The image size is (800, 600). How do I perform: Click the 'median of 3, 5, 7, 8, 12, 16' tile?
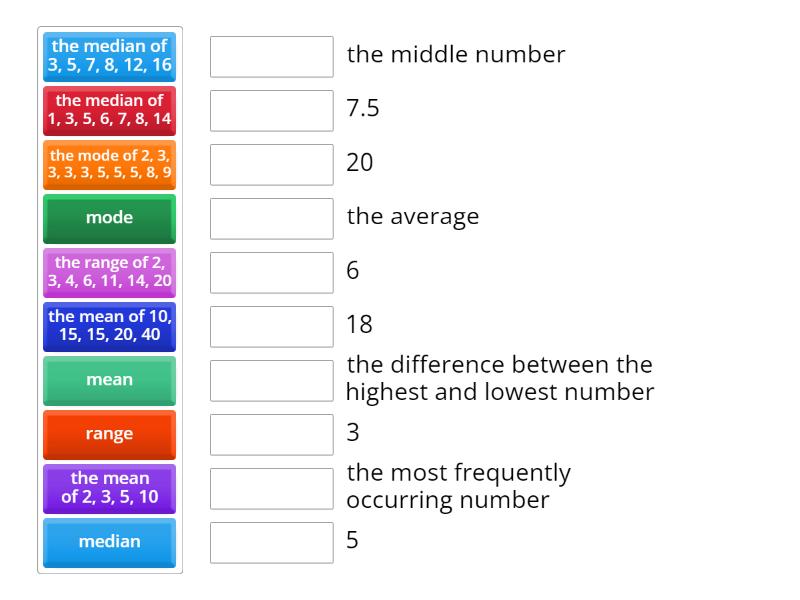coord(110,56)
